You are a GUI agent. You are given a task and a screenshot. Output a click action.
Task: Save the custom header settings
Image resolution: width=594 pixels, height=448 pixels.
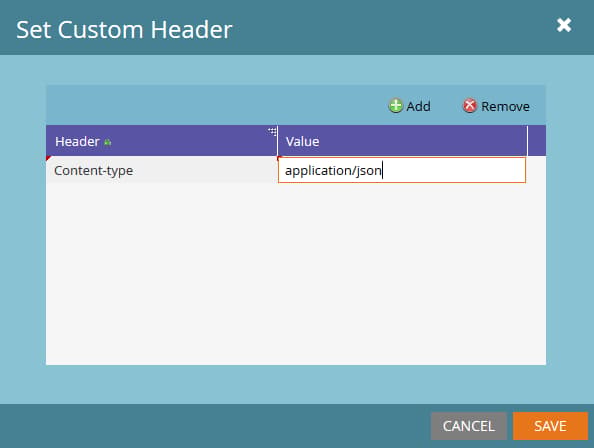pyautogui.click(x=550, y=426)
